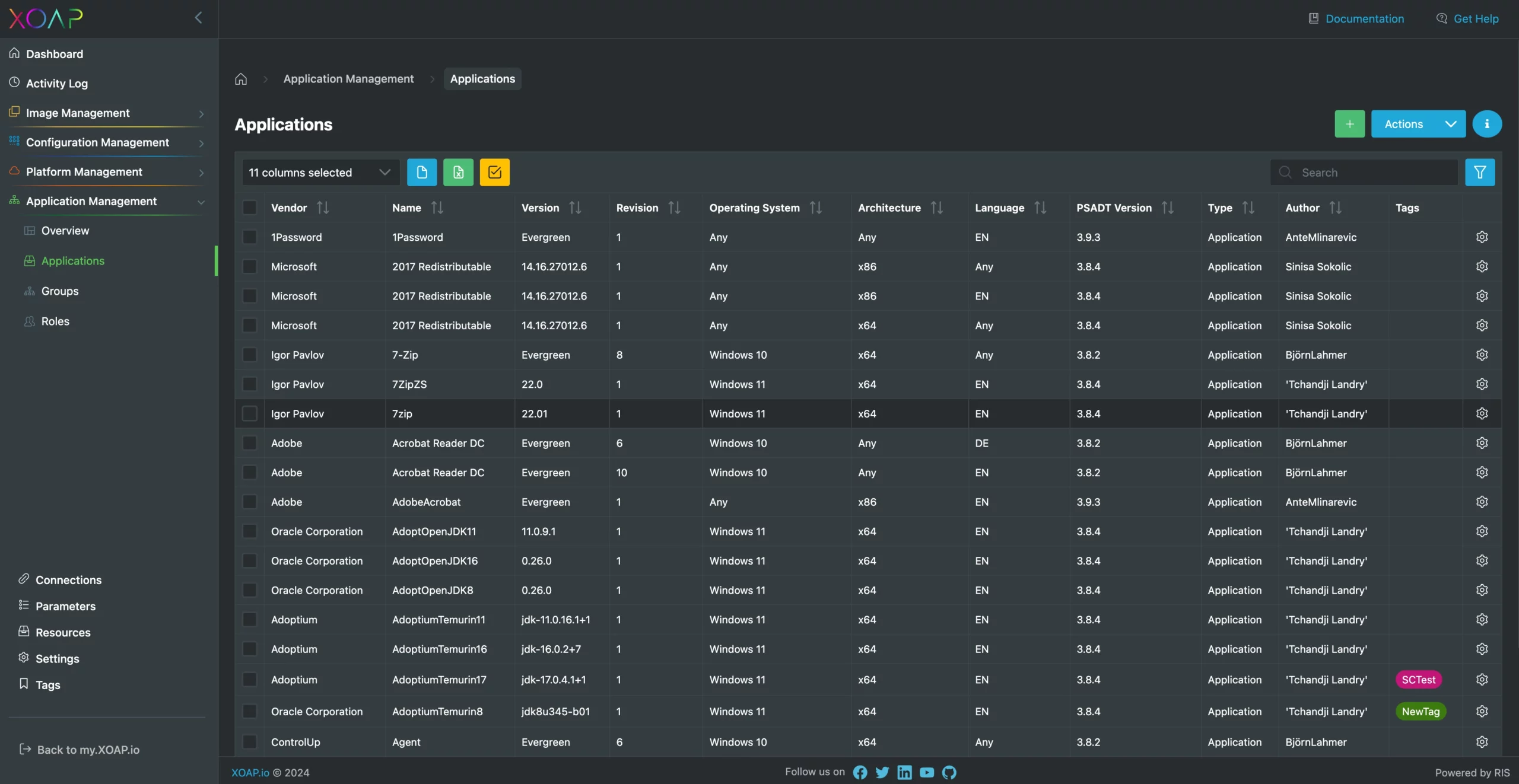Sort by Author column
Image resolution: width=1519 pixels, height=784 pixels.
click(1336, 208)
